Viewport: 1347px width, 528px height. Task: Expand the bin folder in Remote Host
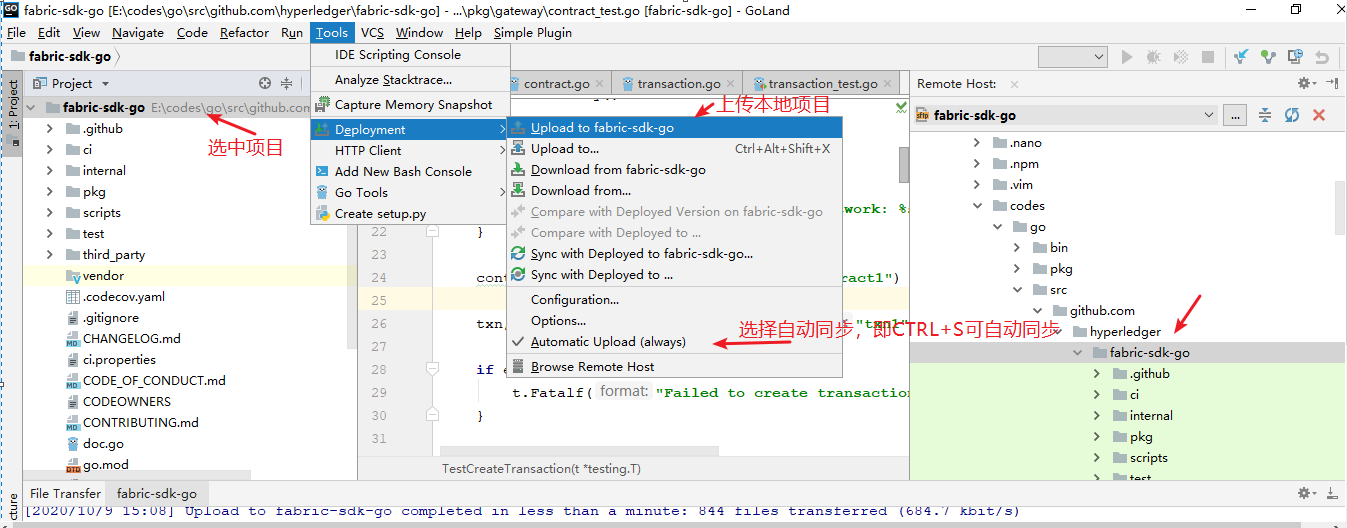pyautogui.click(x=1017, y=247)
